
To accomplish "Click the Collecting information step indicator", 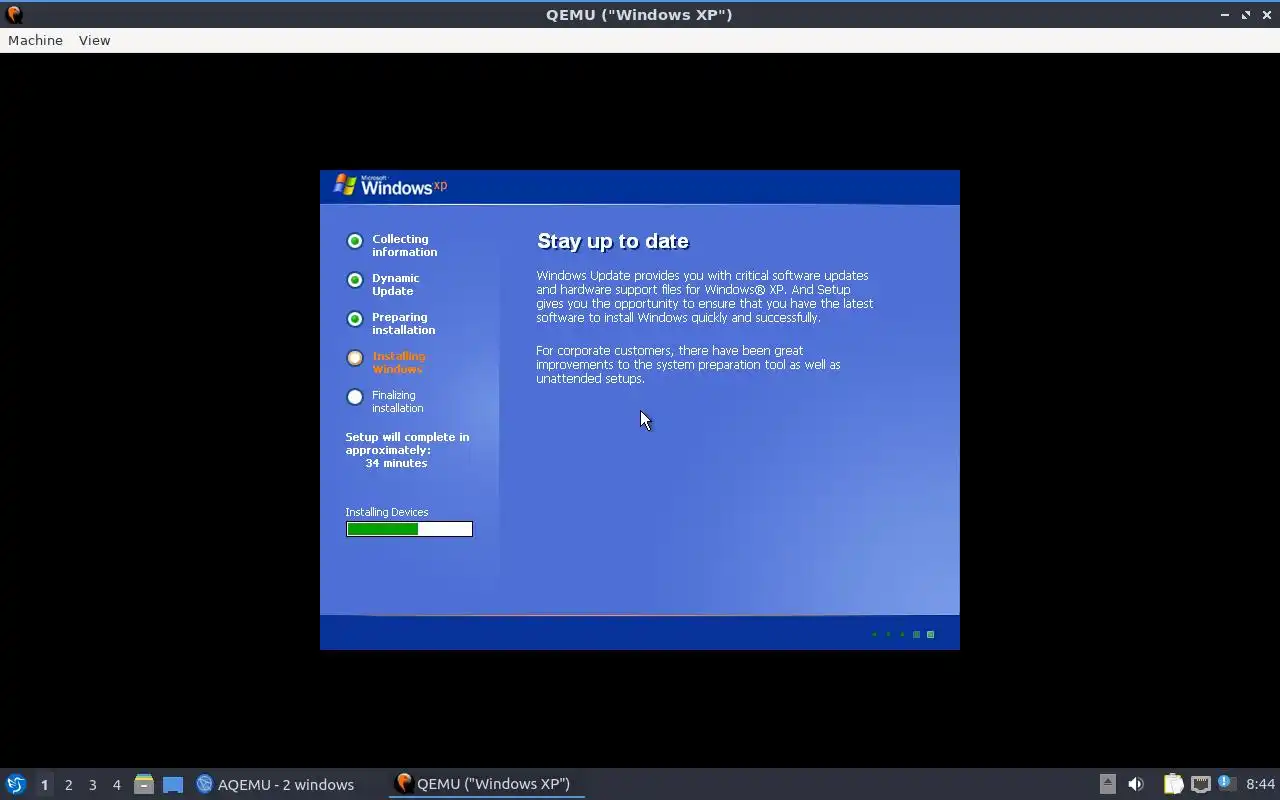I will tap(355, 241).
